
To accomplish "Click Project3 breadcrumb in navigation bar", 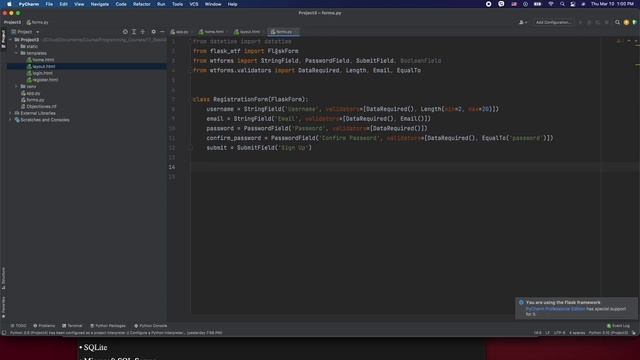I will click(x=12, y=22).
